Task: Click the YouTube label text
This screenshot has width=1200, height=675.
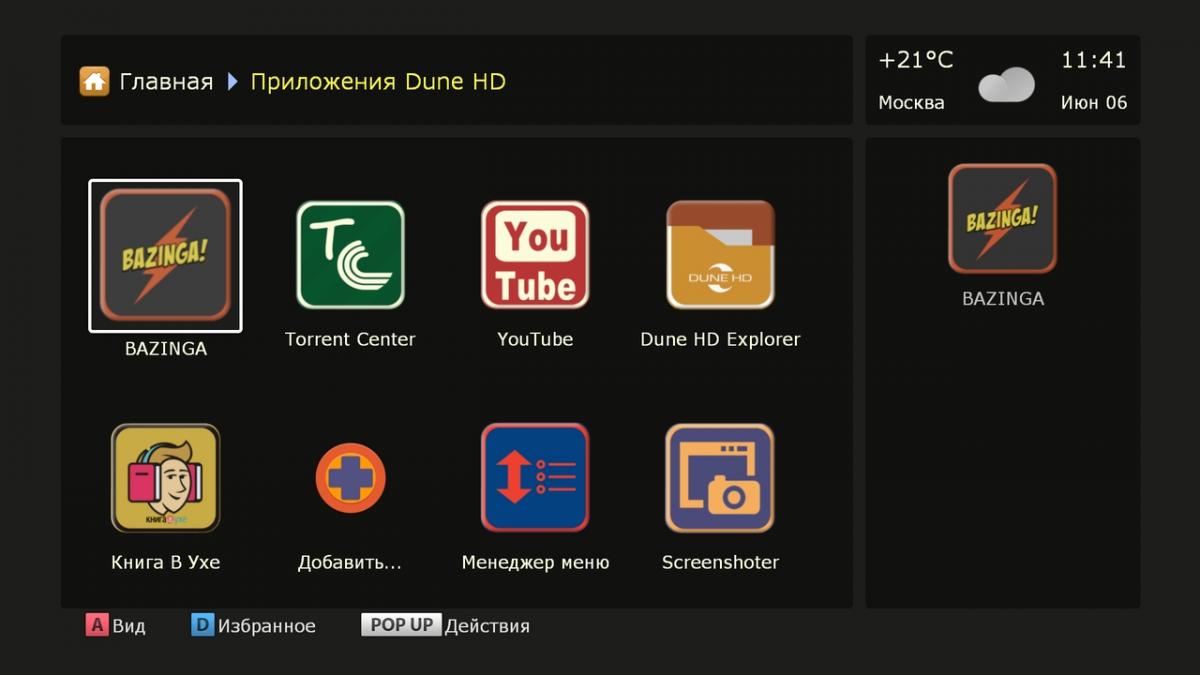Action: [x=535, y=339]
